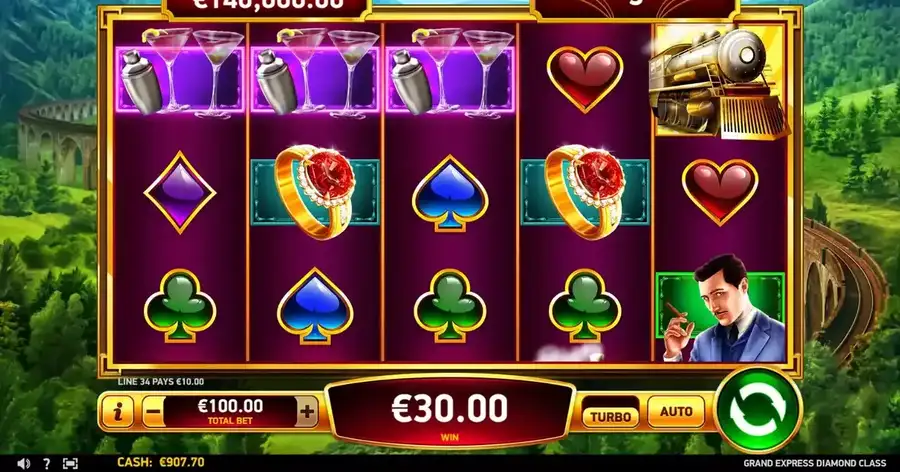Toggle fullscreen mode icon
The width and height of the screenshot is (900, 472).
[70, 463]
